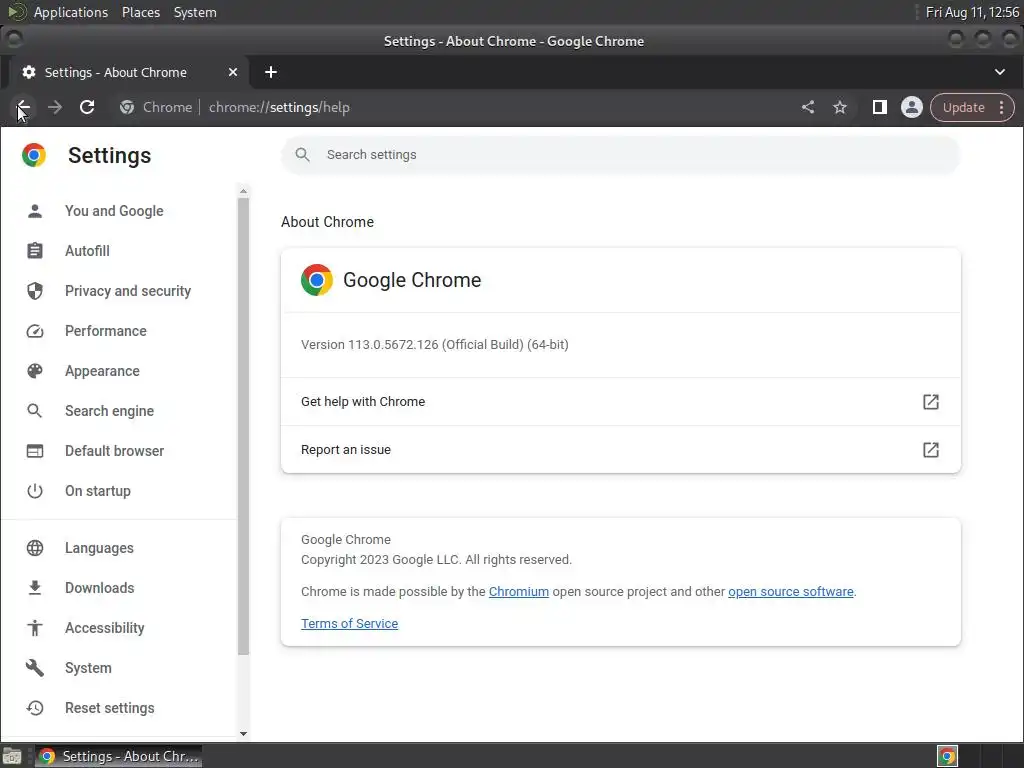Screen dimensions: 1024x768
Task: Click the download arrow icon beside Downloads
Action: 35,588
